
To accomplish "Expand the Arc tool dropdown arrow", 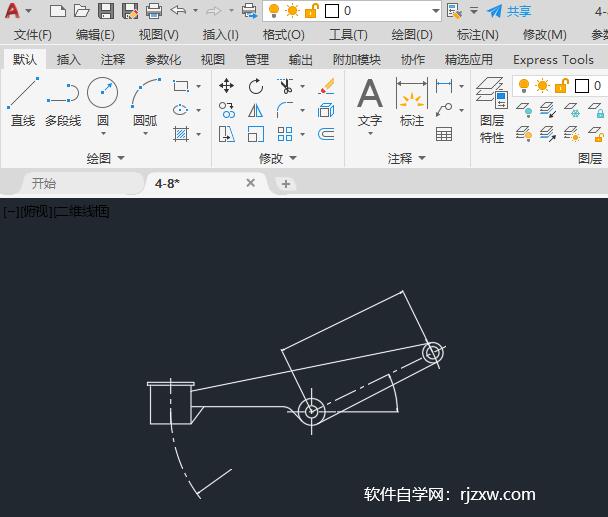I will [145, 133].
